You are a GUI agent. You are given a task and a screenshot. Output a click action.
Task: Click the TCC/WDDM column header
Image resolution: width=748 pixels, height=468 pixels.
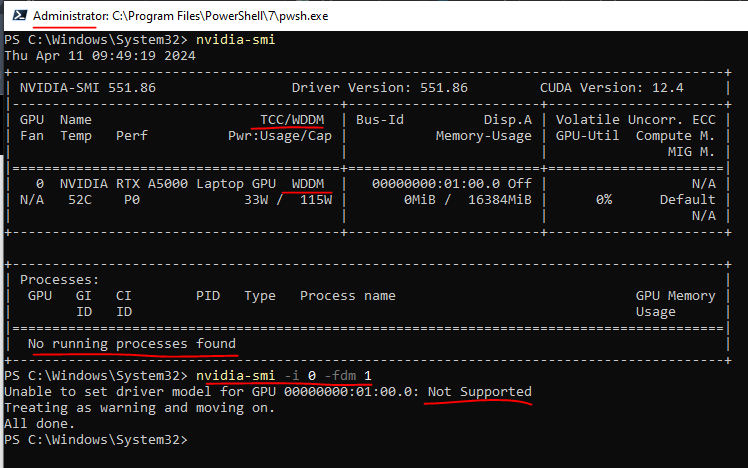point(291,120)
